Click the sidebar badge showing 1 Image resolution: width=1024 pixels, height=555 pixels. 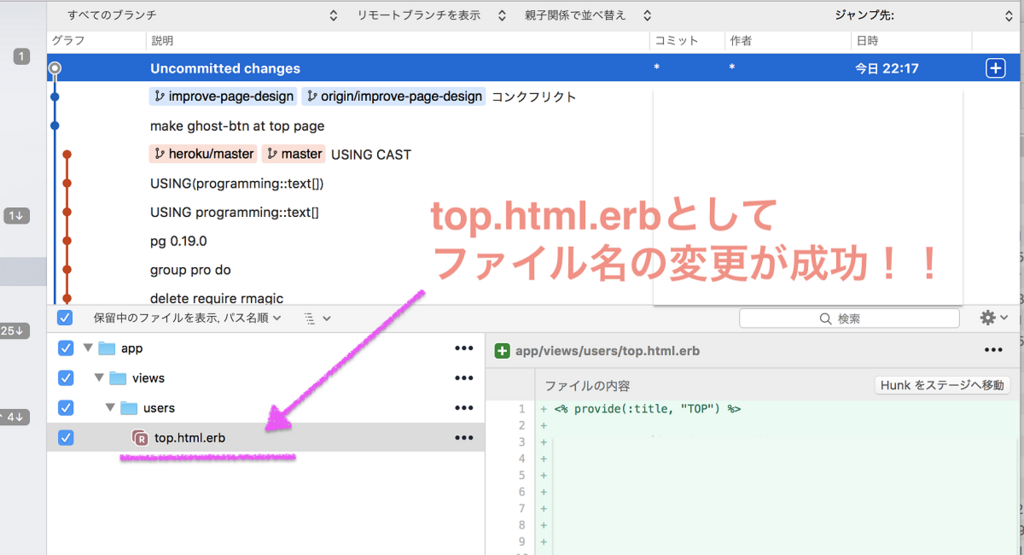click(x=22, y=56)
